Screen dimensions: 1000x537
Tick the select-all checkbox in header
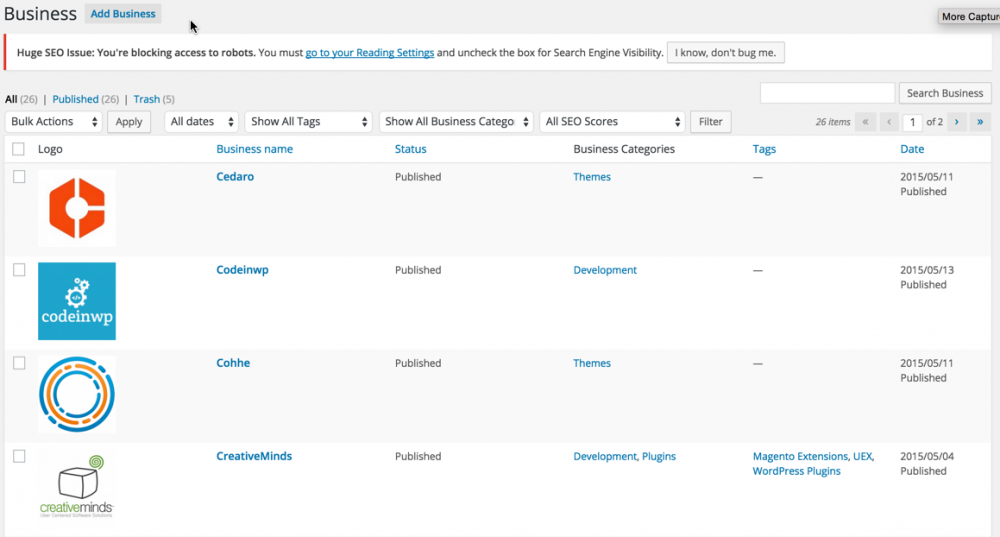click(x=19, y=149)
